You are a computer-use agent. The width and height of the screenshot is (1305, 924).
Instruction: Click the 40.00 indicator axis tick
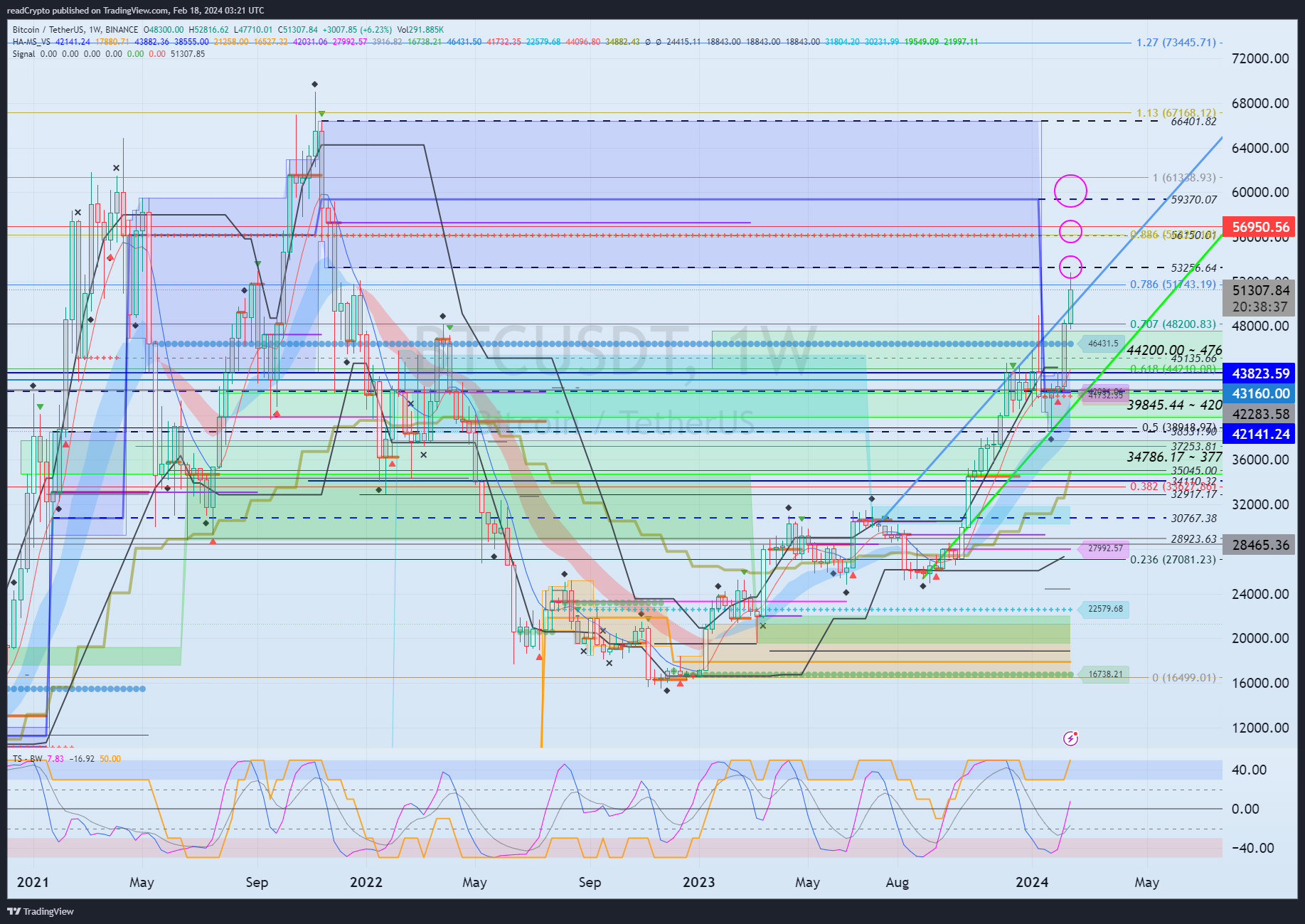point(1250,770)
